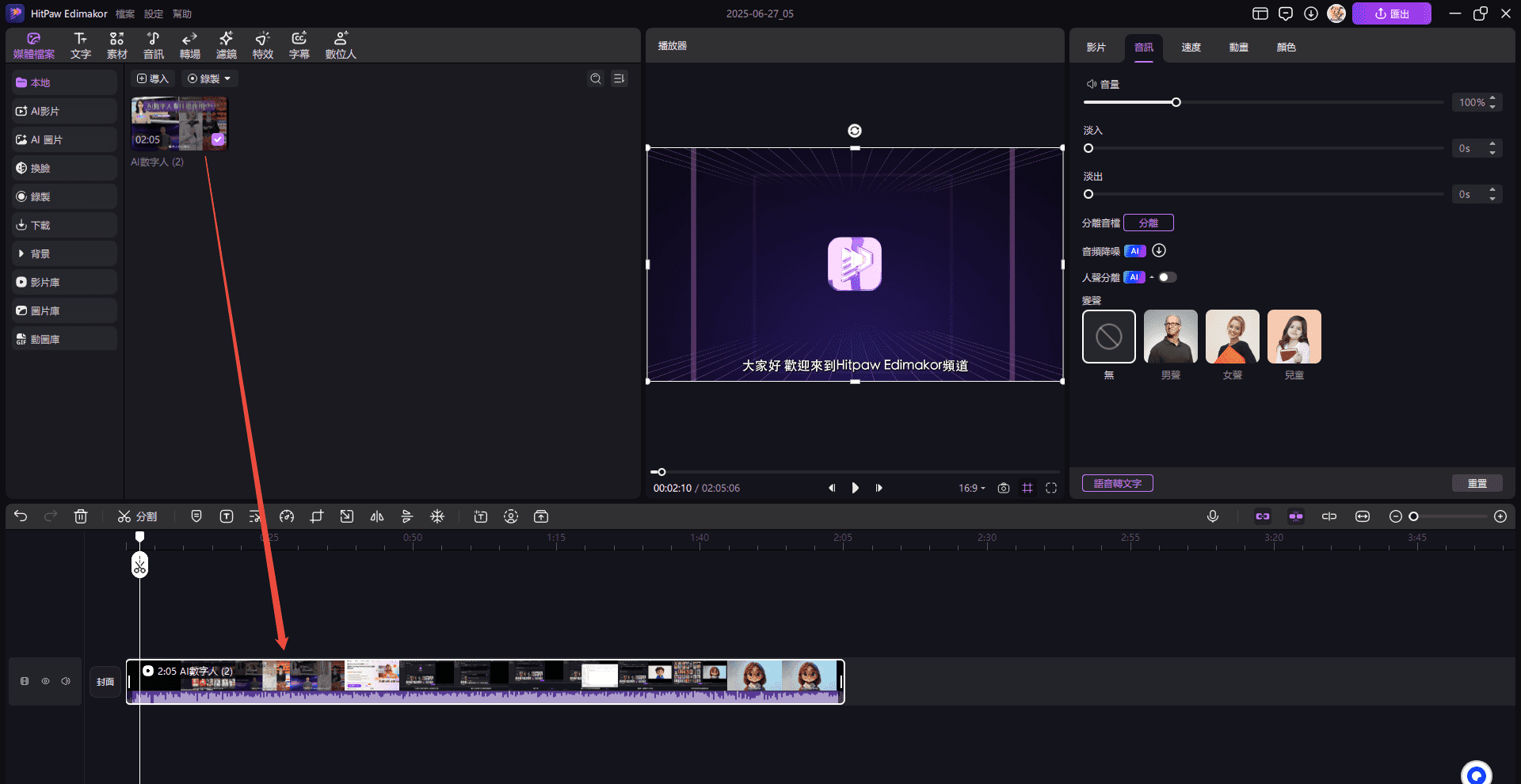Image resolution: width=1521 pixels, height=784 pixels.
Task: Toggle the purple magnetic snap icon
Action: pyautogui.click(x=1296, y=516)
